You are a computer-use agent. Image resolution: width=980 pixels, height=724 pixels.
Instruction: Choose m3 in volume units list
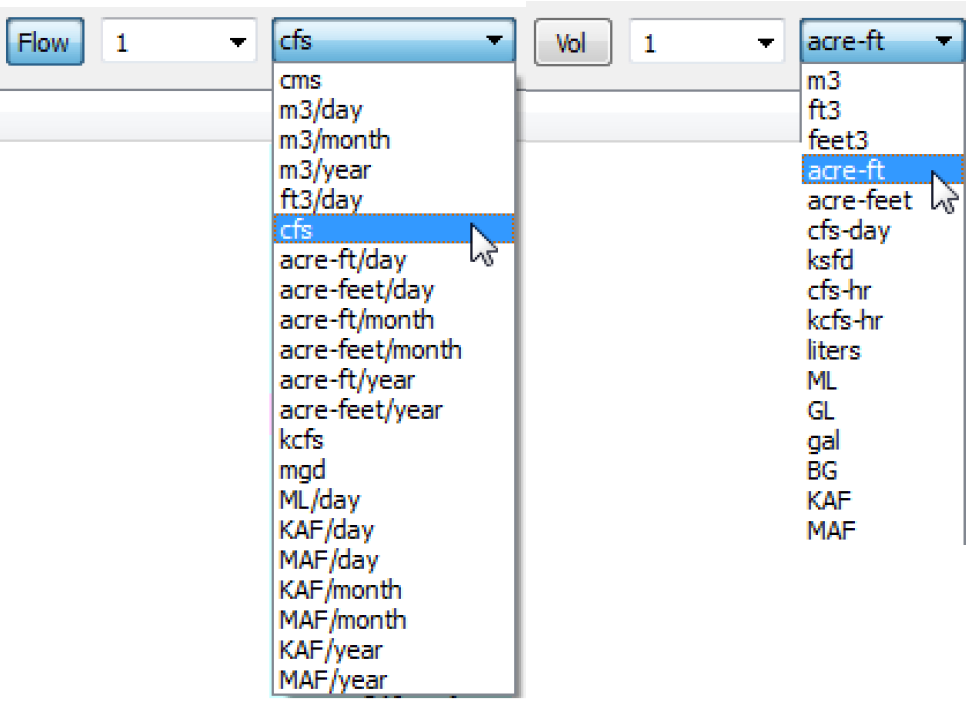point(824,81)
